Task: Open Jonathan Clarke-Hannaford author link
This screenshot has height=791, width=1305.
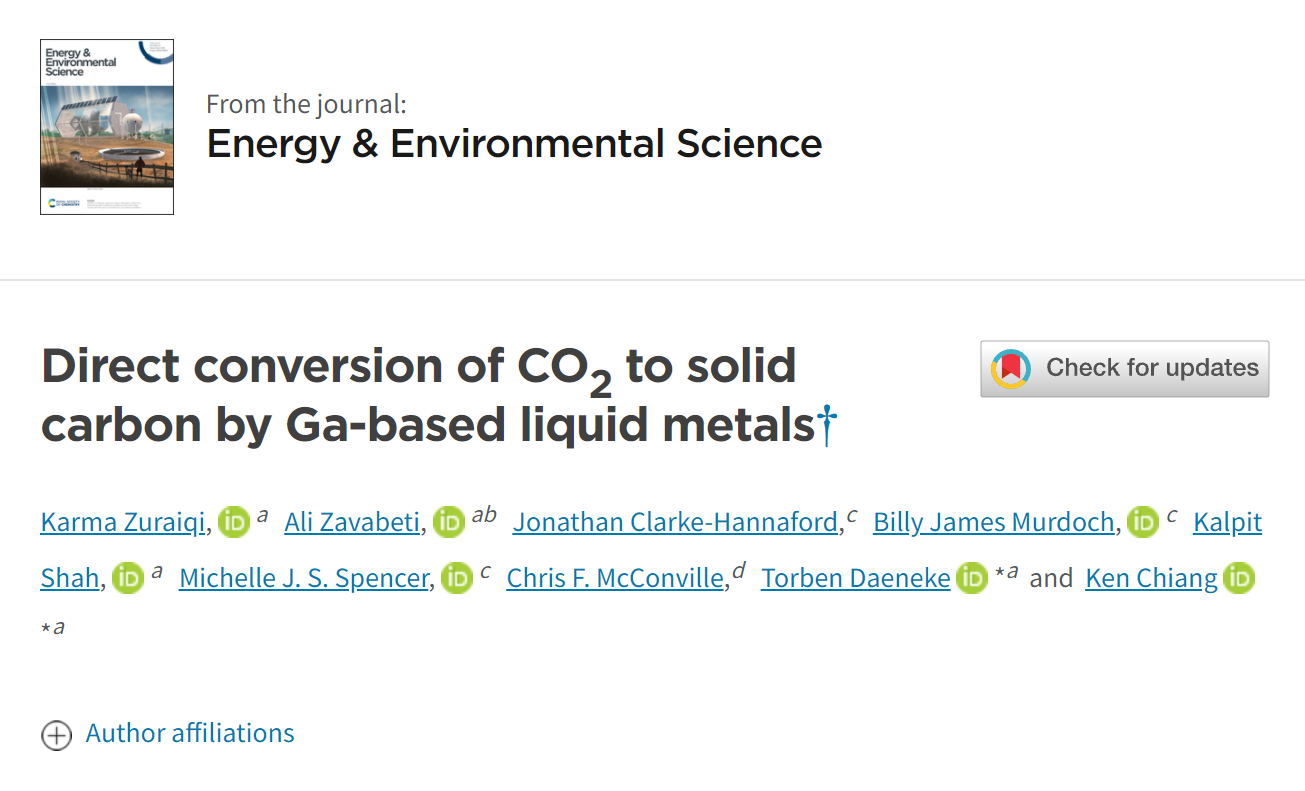Action: click(675, 522)
